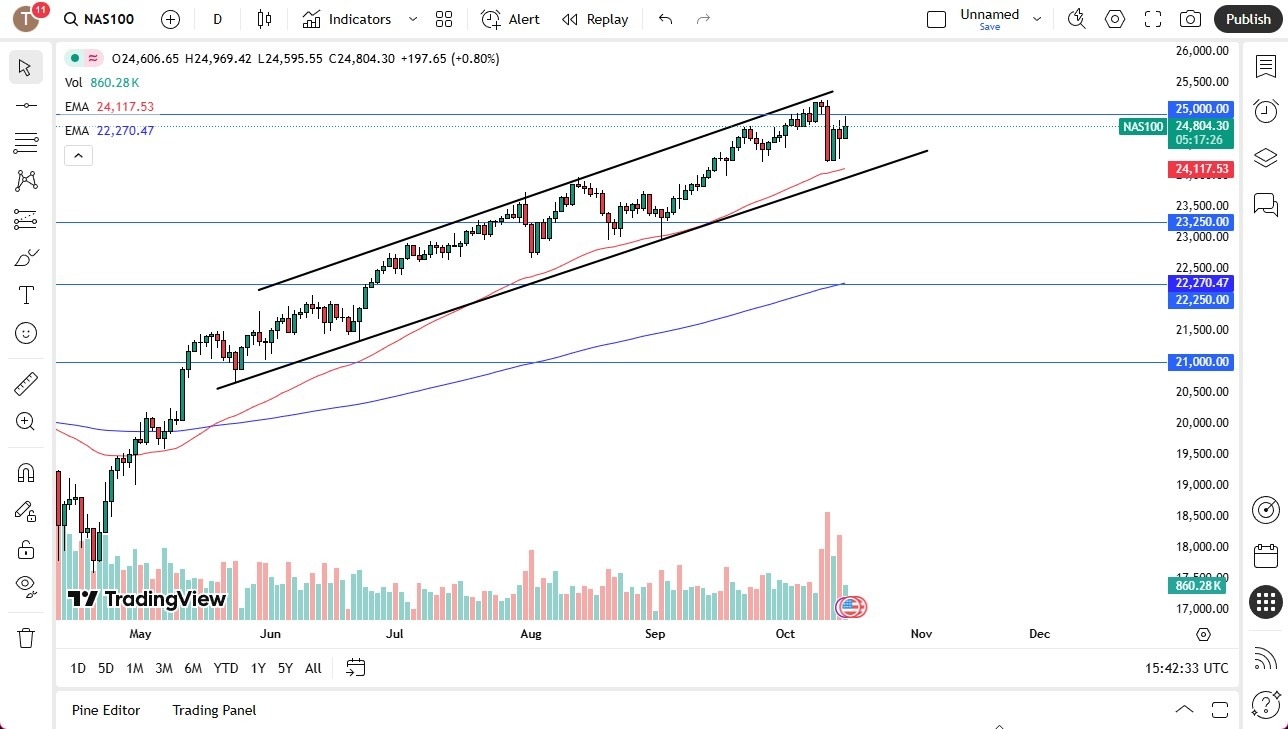The width and height of the screenshot is (1288, 729).
Task: Enter fullscreen chart mode
Action: (x=1152, y=19)
